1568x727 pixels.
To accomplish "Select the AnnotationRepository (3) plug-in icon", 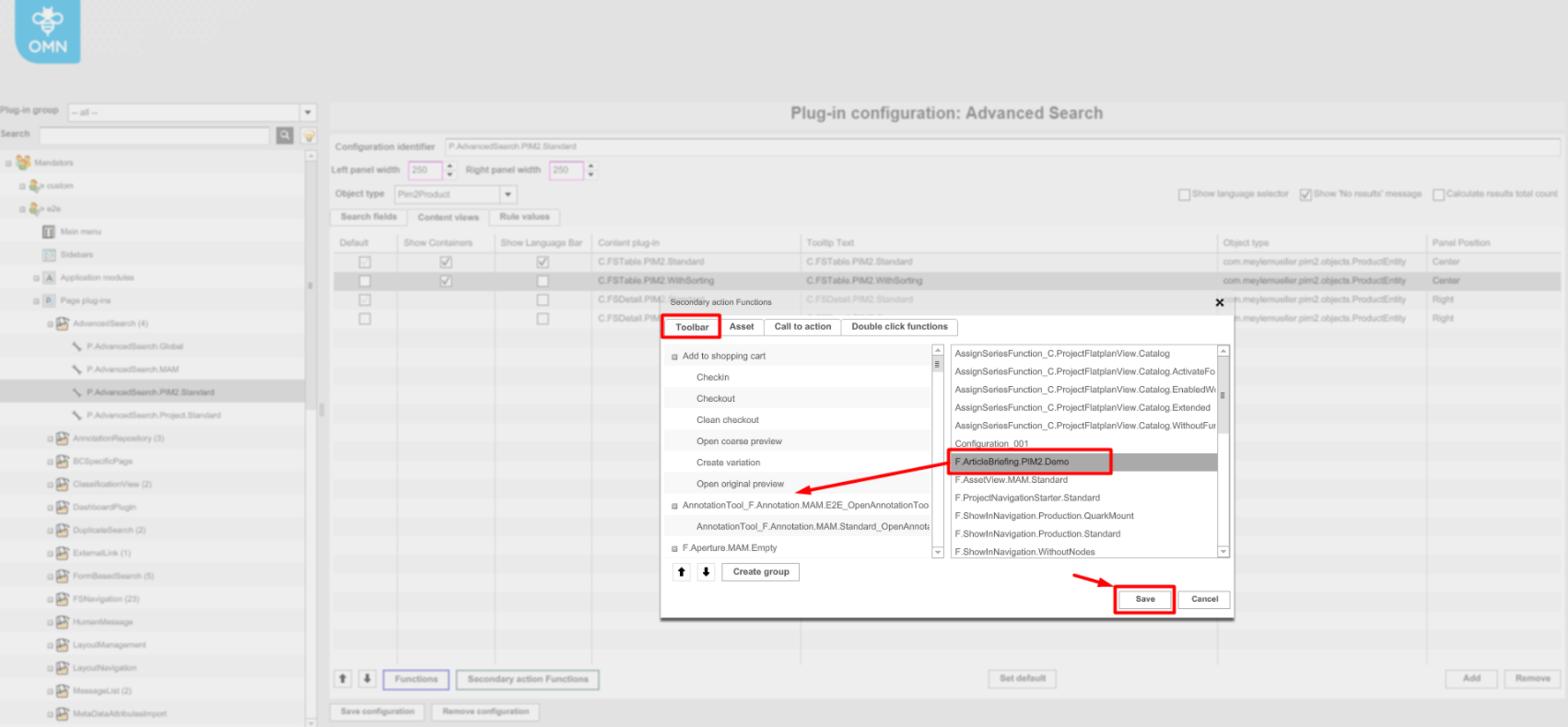I will pos(63,439).
